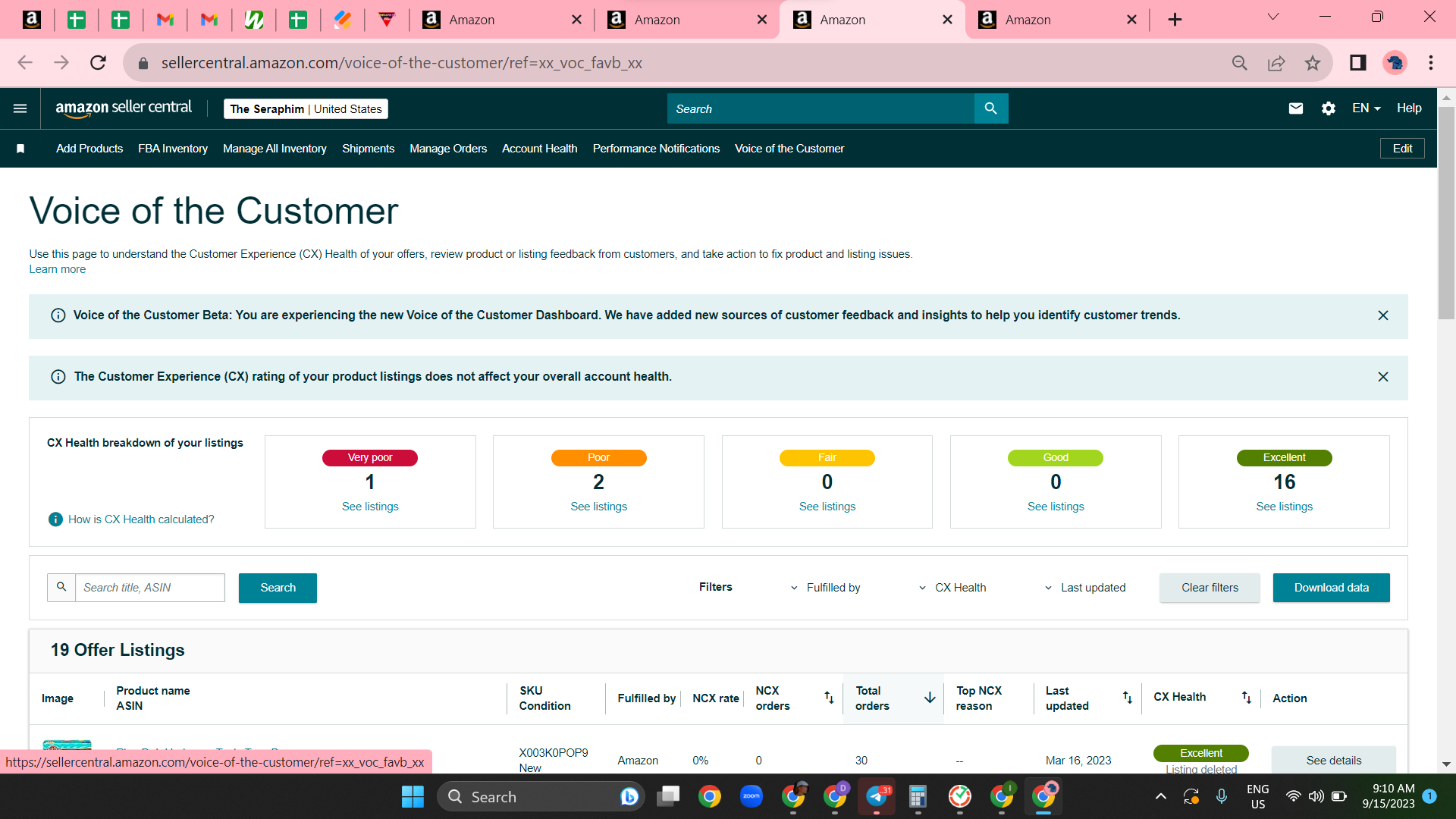
Task: Open Manage All Inventory in navigation bar
Action: point(275,149)
